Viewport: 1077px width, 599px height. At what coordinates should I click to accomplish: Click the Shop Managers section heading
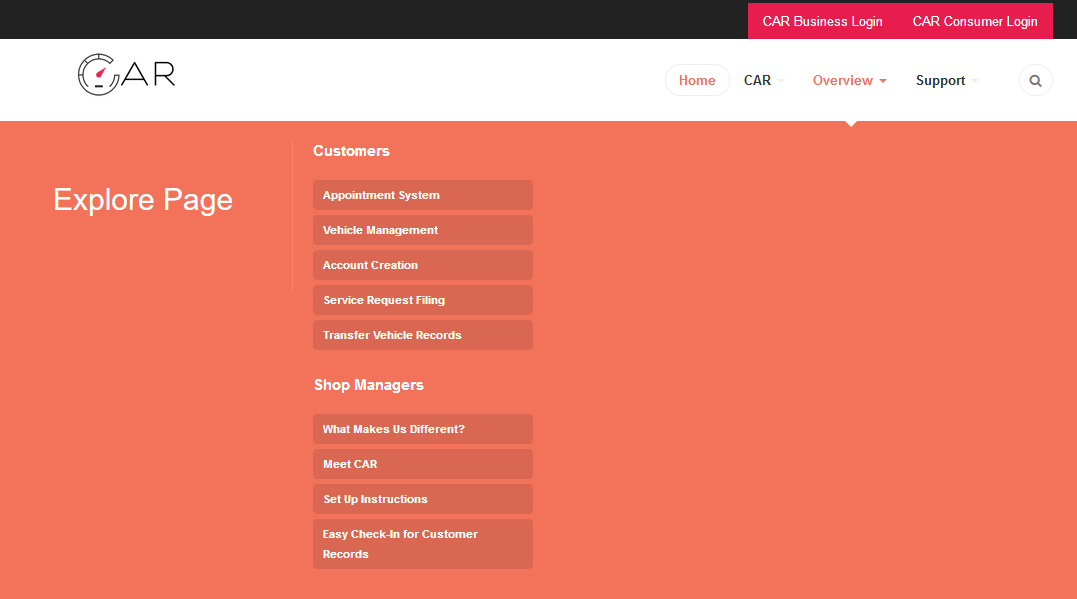tap(368, 385)
